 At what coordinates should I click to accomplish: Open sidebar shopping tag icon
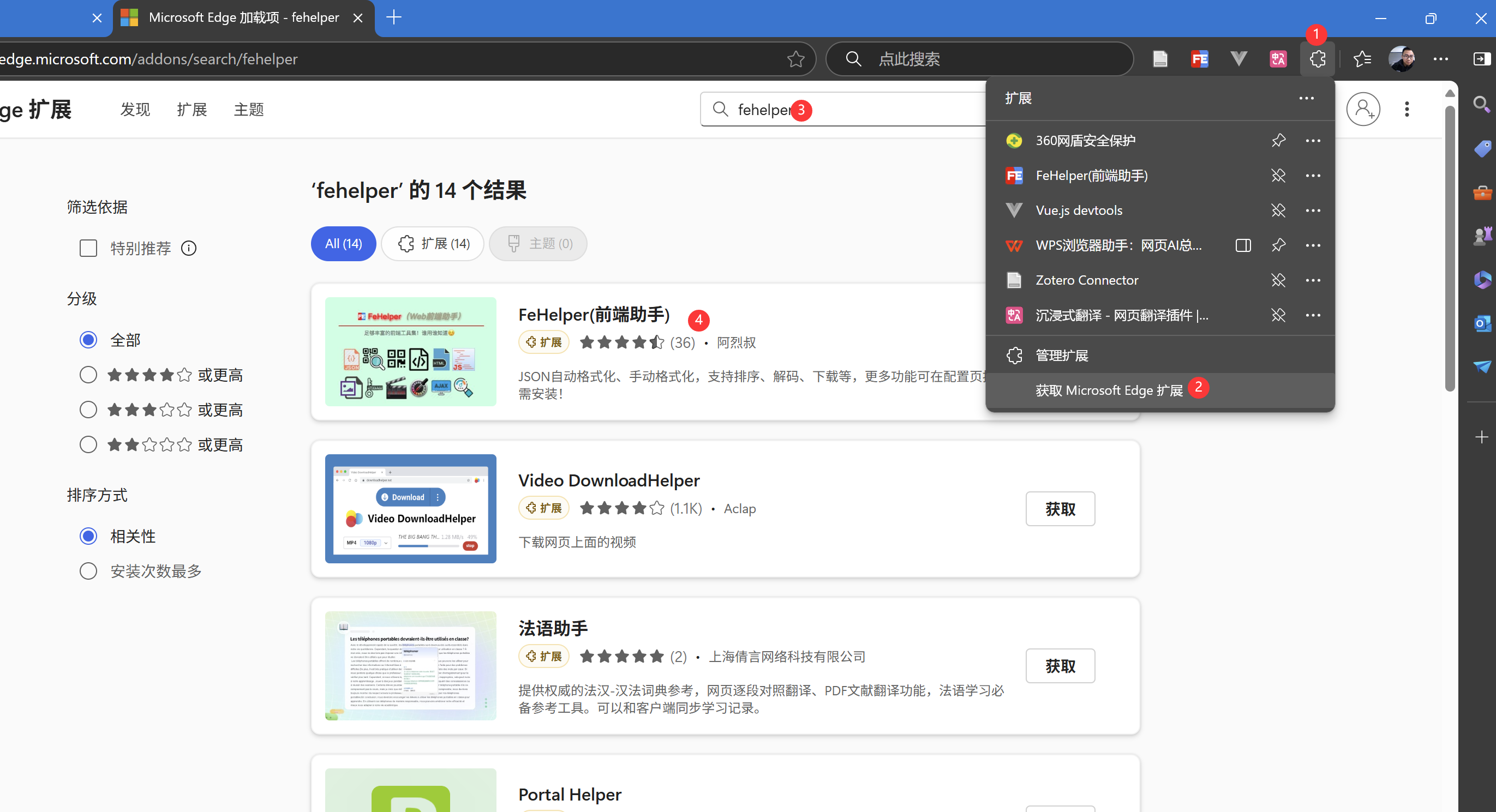click(1481, 148)
